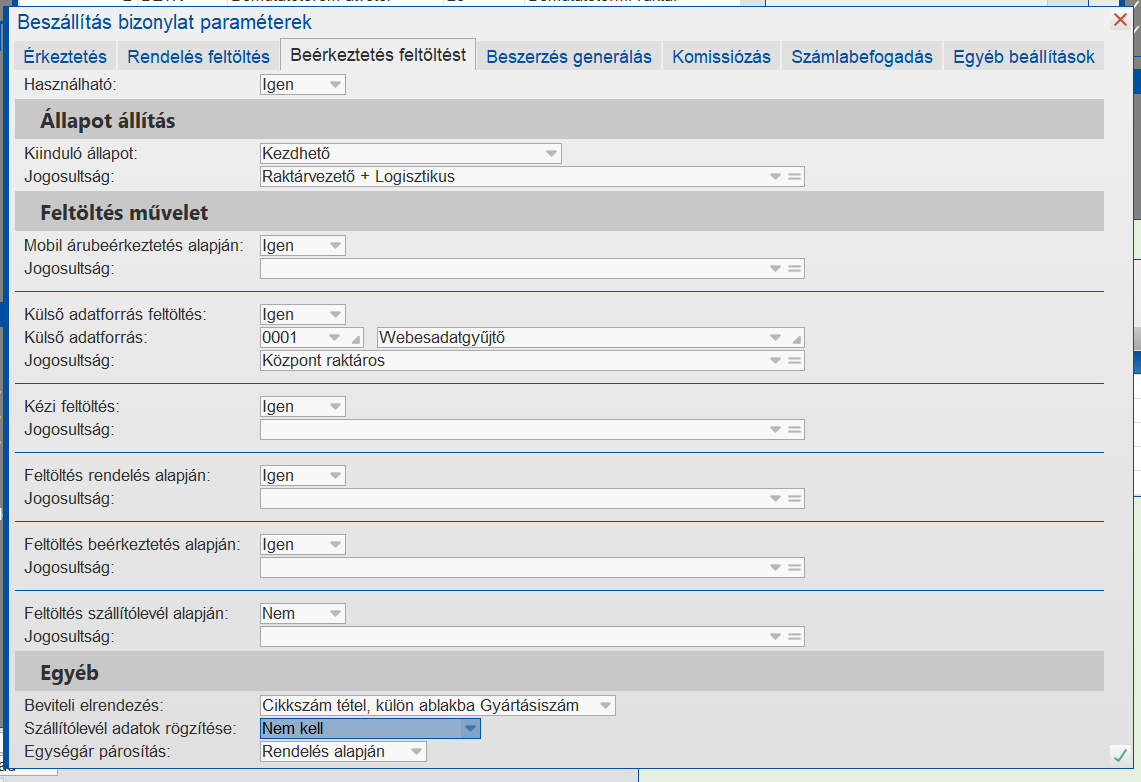Open the Feltöltés szállítólevél alapján dropdown
This screenshot has height=782, width=1141.
tap(335, 614)
